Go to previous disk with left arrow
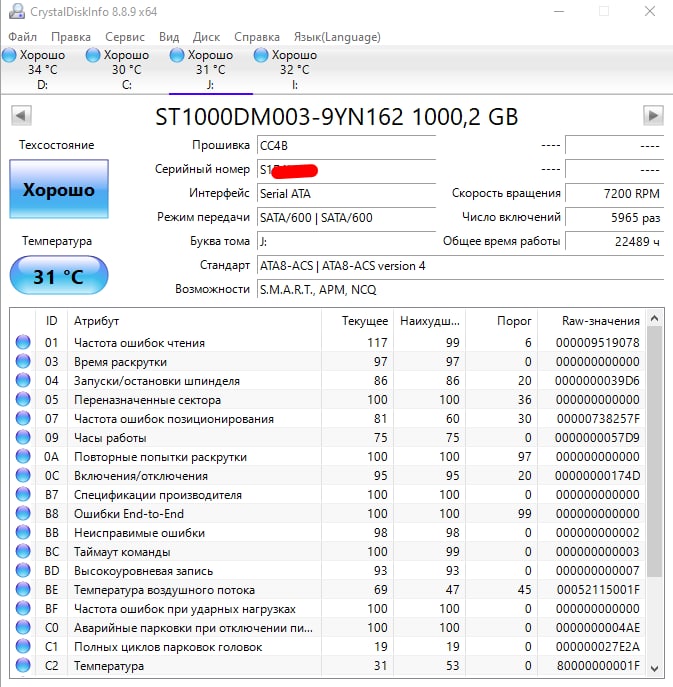 pos(21,116)
